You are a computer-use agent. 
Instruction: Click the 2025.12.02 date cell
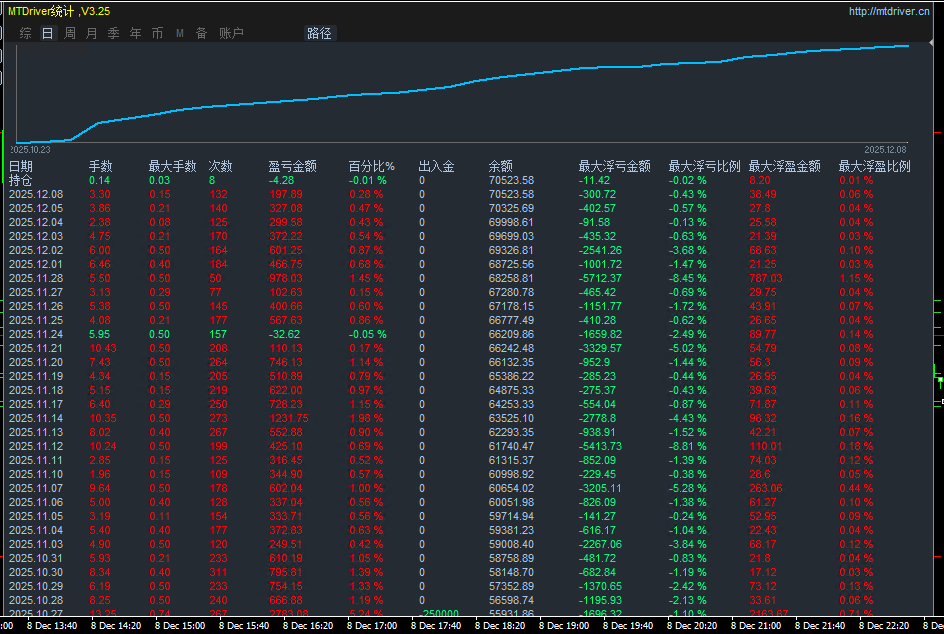[36, 250]
